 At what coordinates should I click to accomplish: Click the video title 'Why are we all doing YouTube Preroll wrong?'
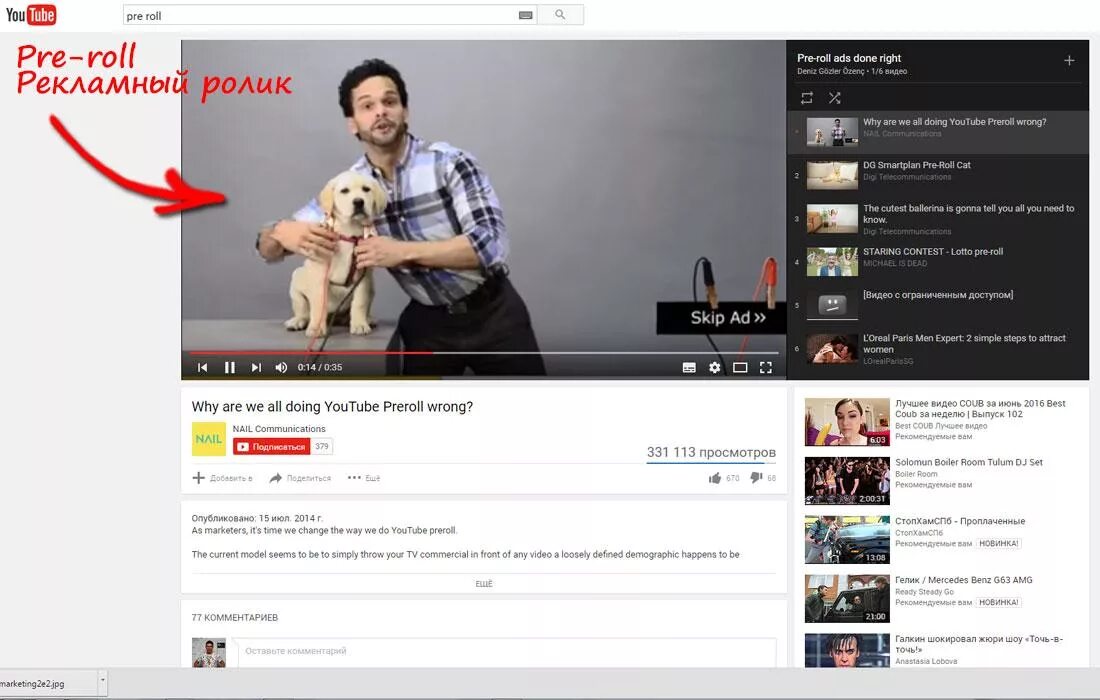click(x=332, y=407)
